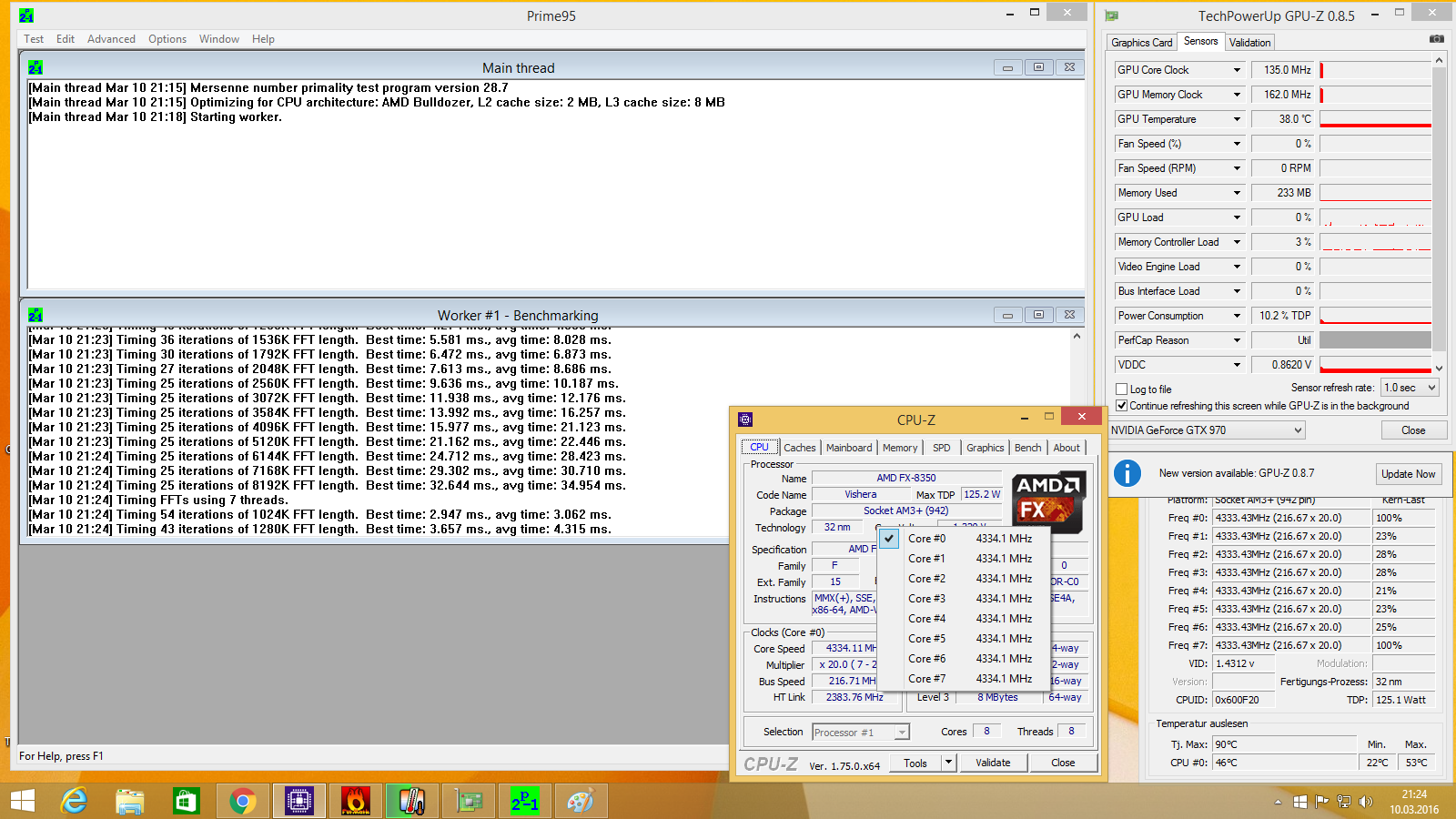The height and width of the screenshot is (819, 1456).
Task: Open the Prime95 Options menu
Action: (167, 39)
